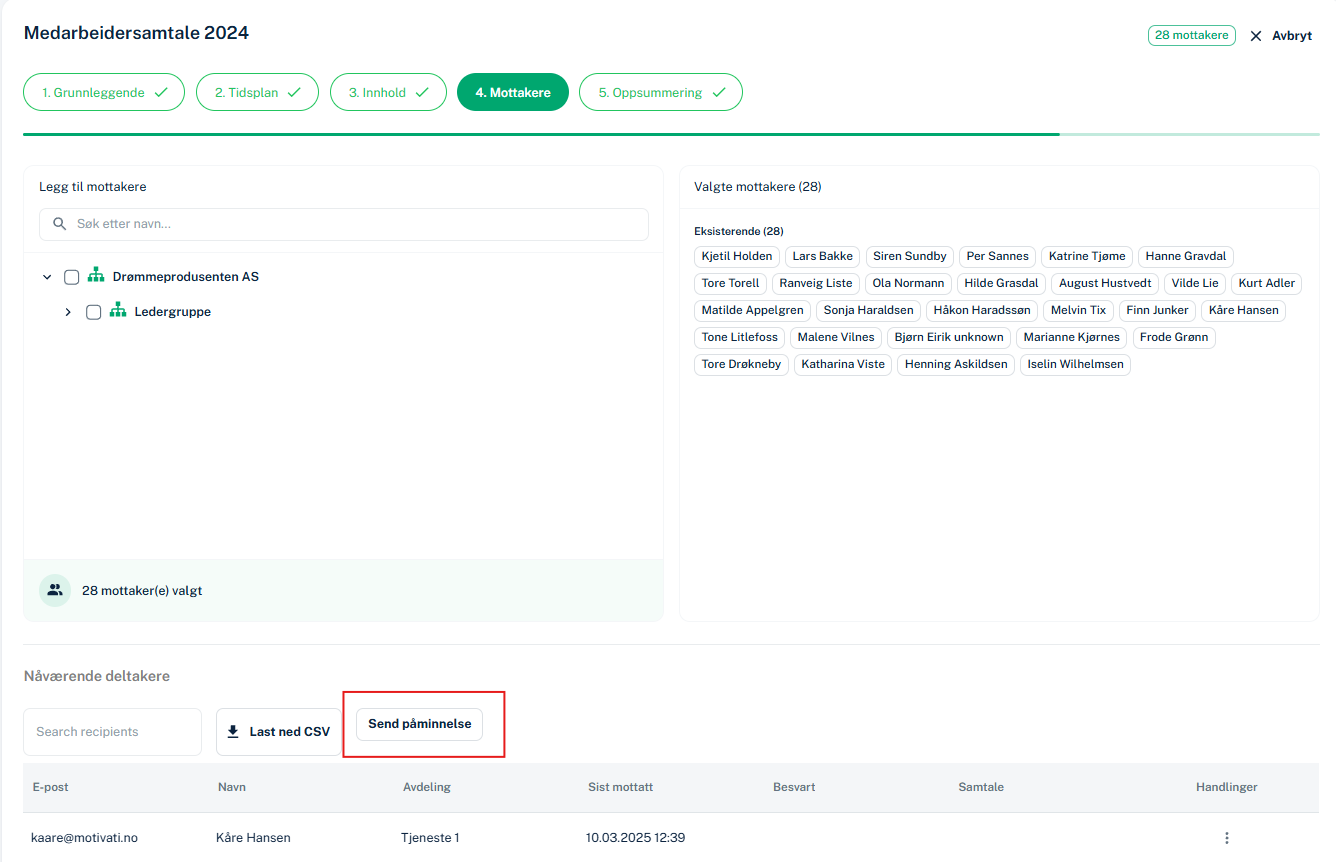Click the Search recipients field
The image size is (1336, 862).
(112, 732)
